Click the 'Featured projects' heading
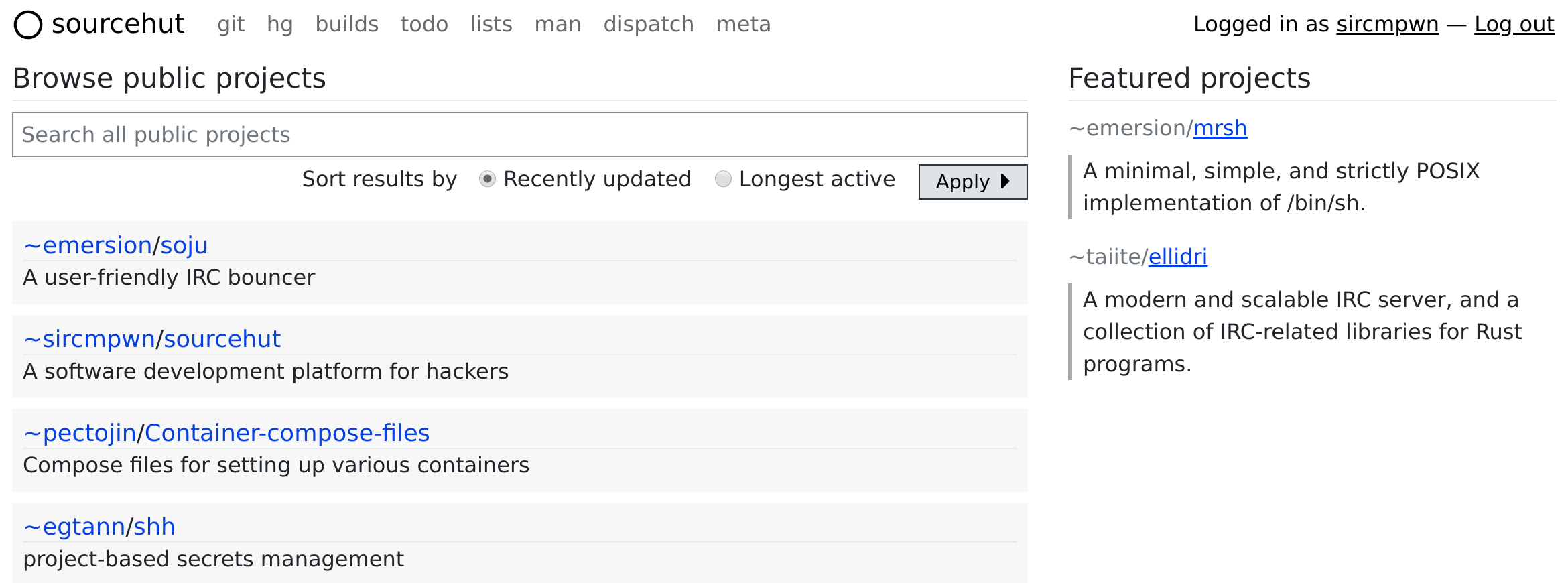The height and width of the screenshot is (583, 1568). (1189, 78)
